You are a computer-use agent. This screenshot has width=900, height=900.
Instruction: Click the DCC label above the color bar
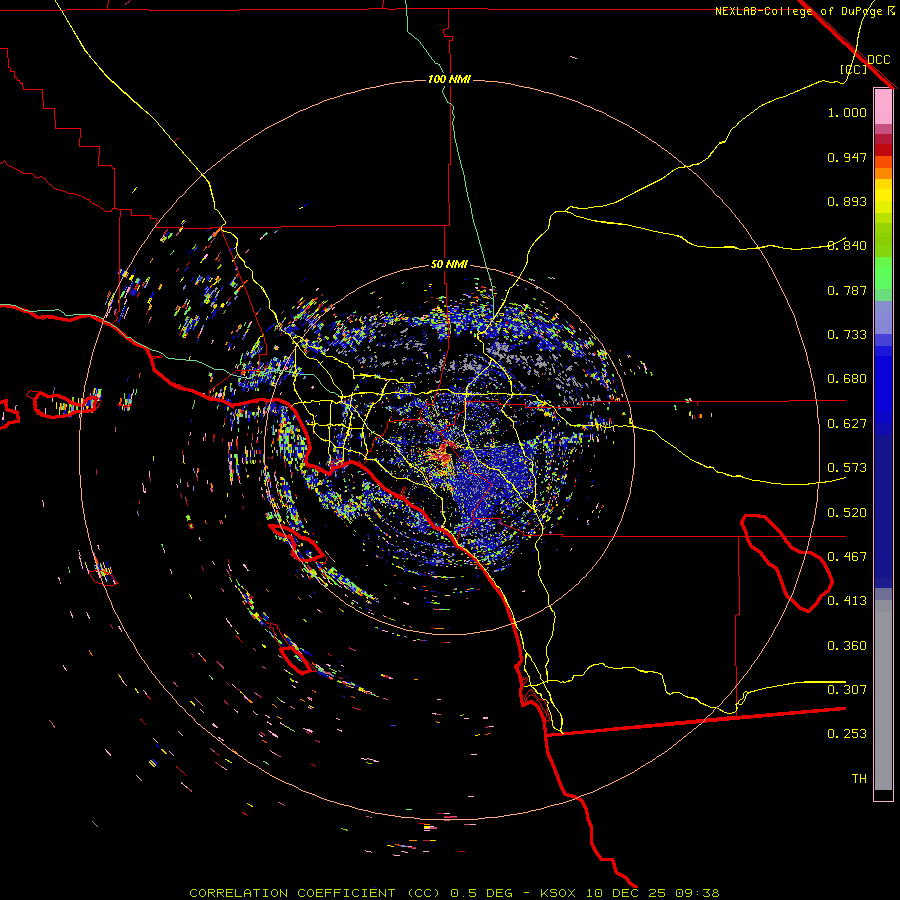click(x=878, y=60)
